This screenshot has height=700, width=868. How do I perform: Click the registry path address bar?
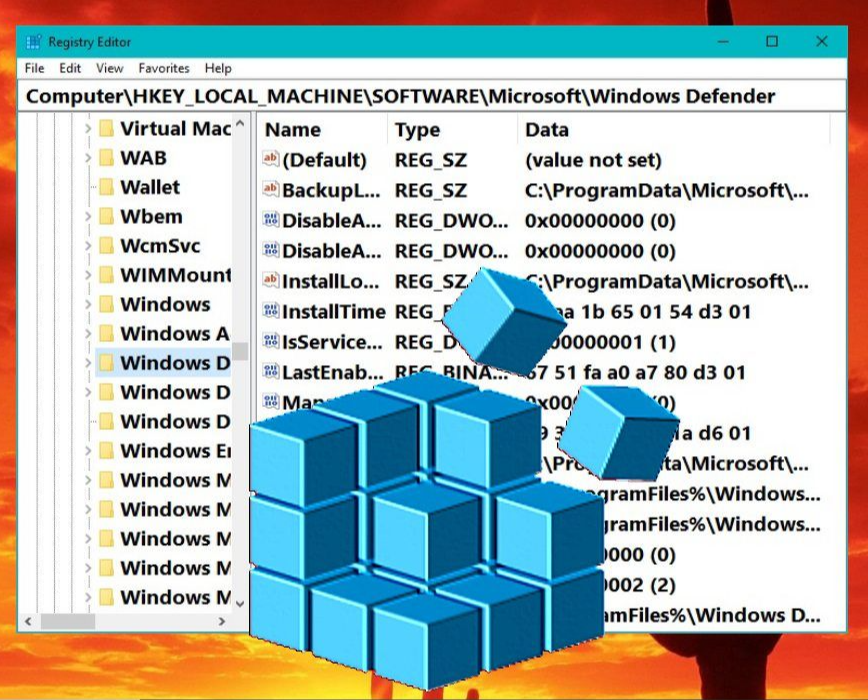click(x=432, y=96)
